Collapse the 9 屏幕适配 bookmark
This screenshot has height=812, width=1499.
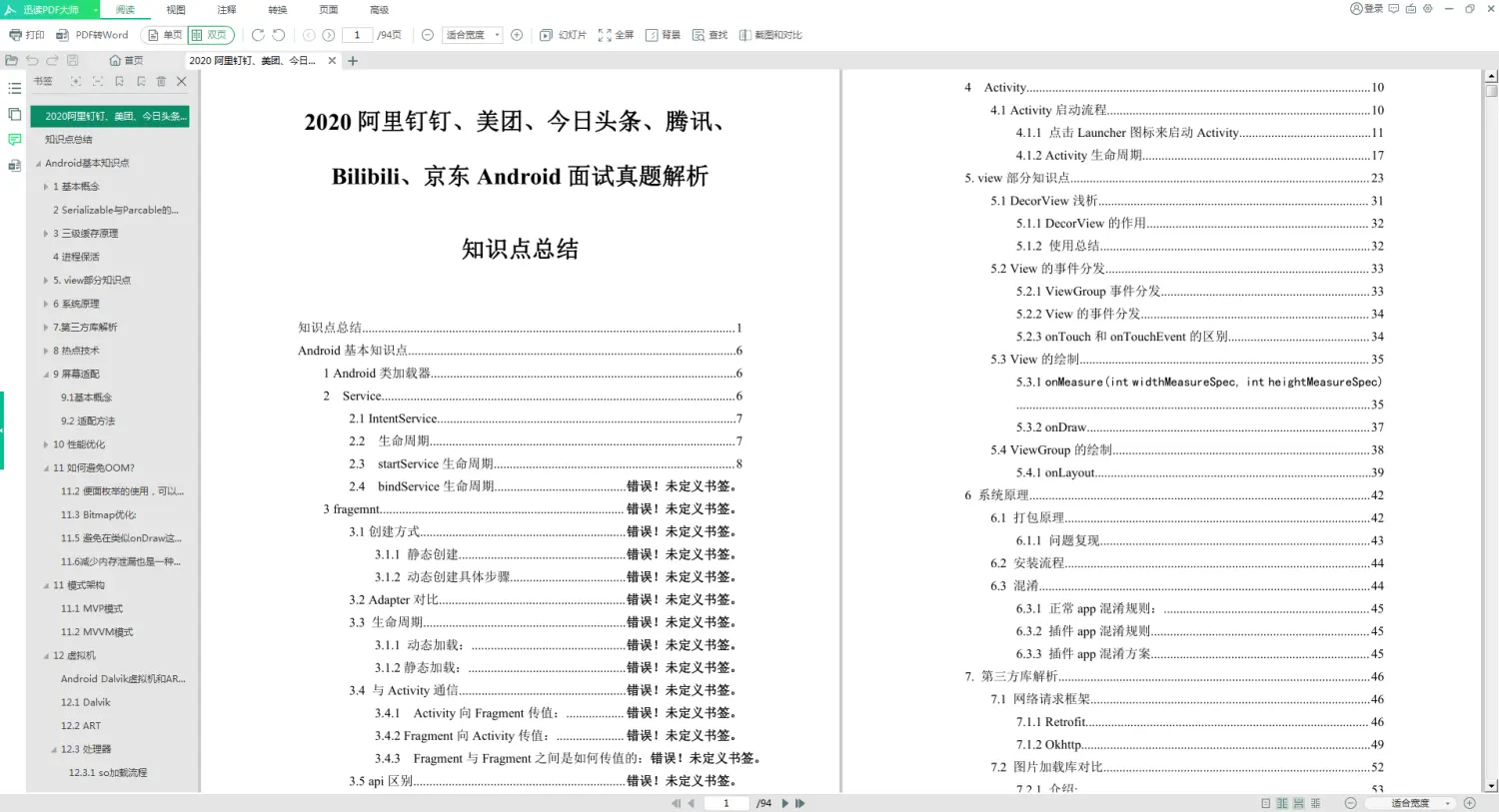pos(46,375)
